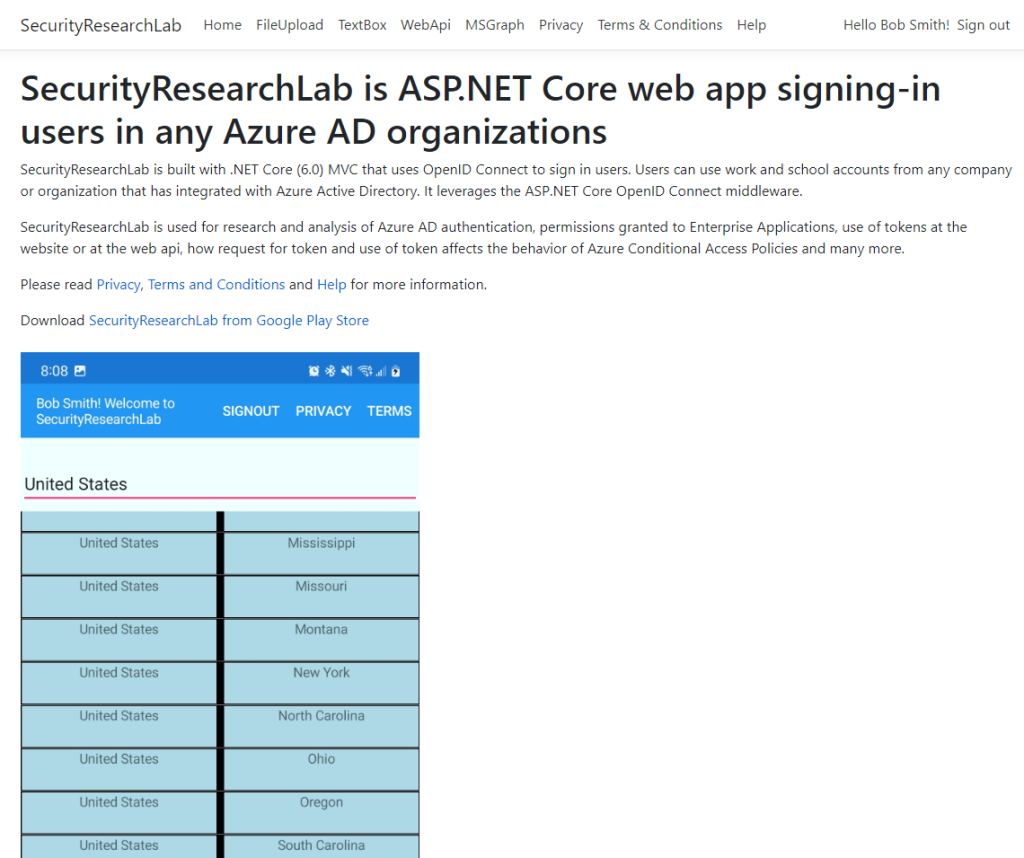The image size is (1024, 858).
Task: Click the United States cell beside Mississippi
Action: 119,554
